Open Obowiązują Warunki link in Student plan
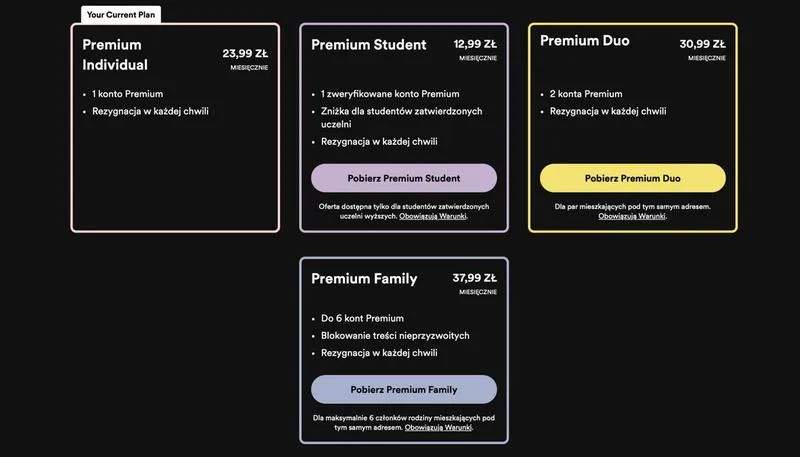 click(433, 216)
